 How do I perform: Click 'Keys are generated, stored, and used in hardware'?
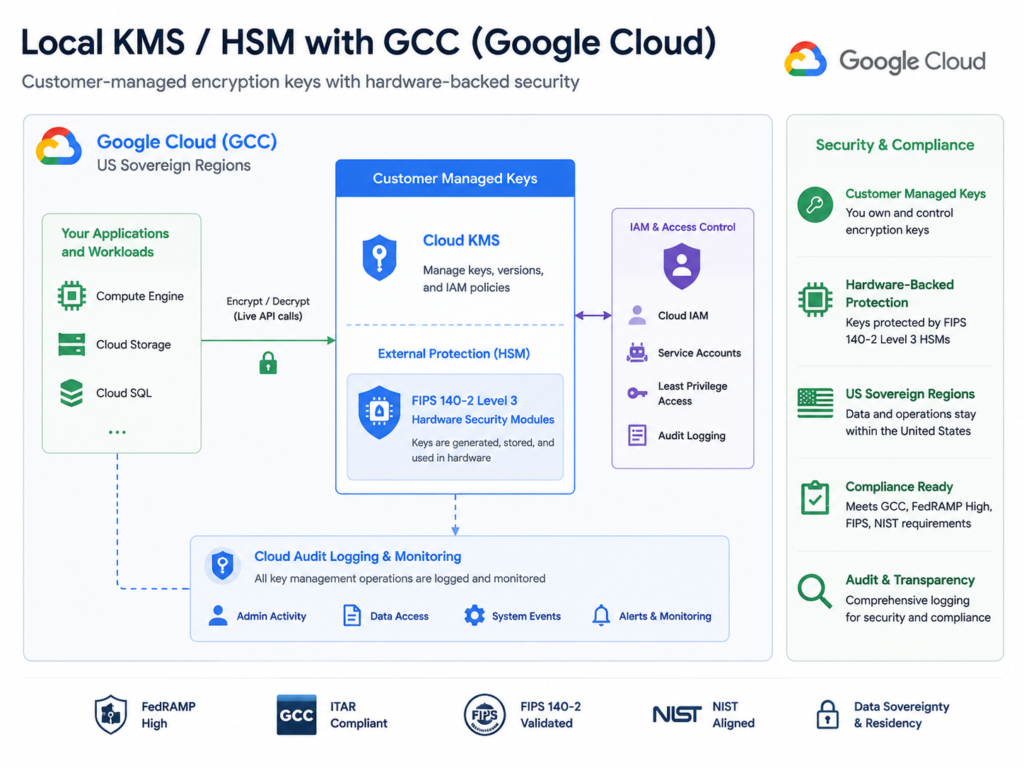(483, 450)
